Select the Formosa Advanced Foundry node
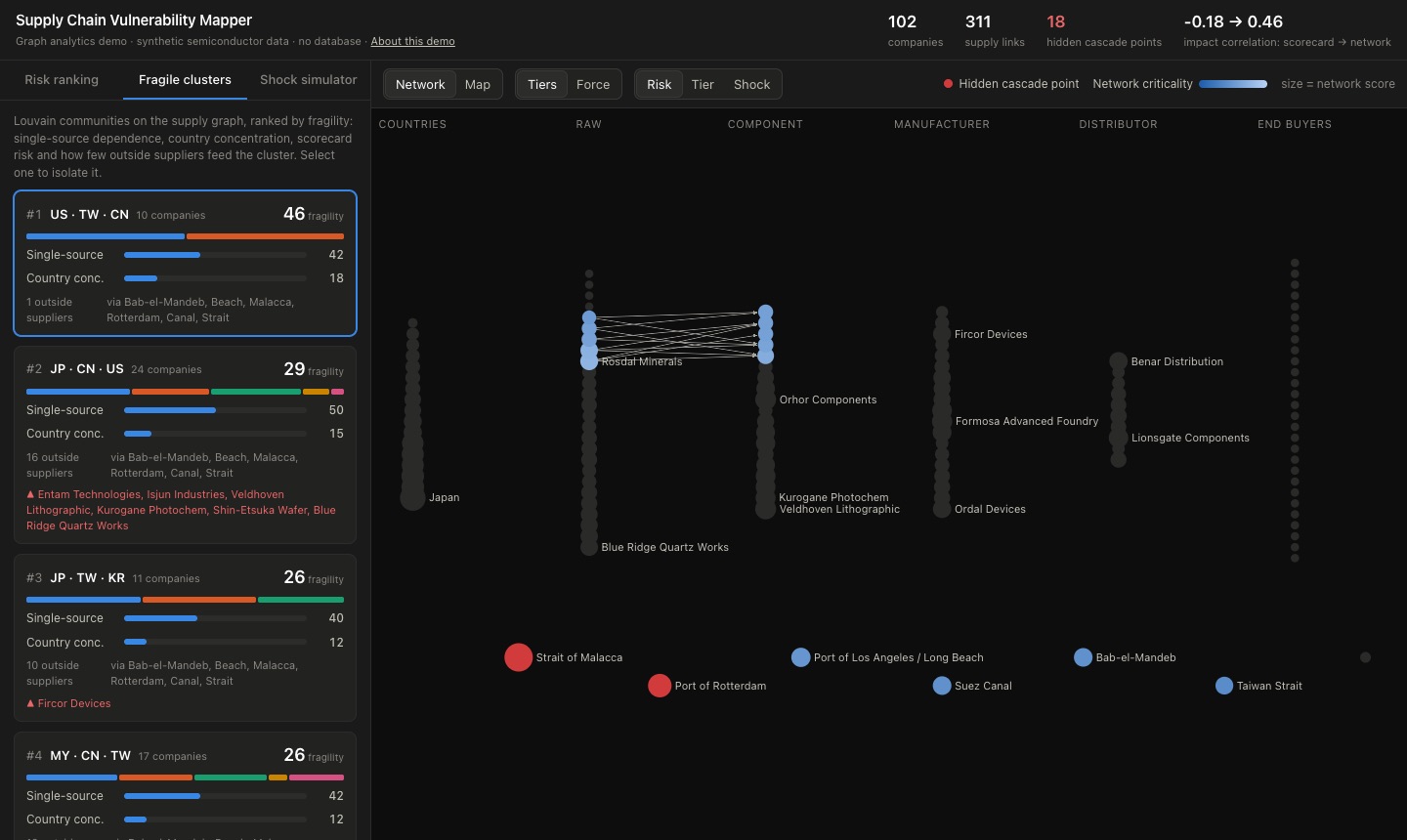 pos(942,421)
